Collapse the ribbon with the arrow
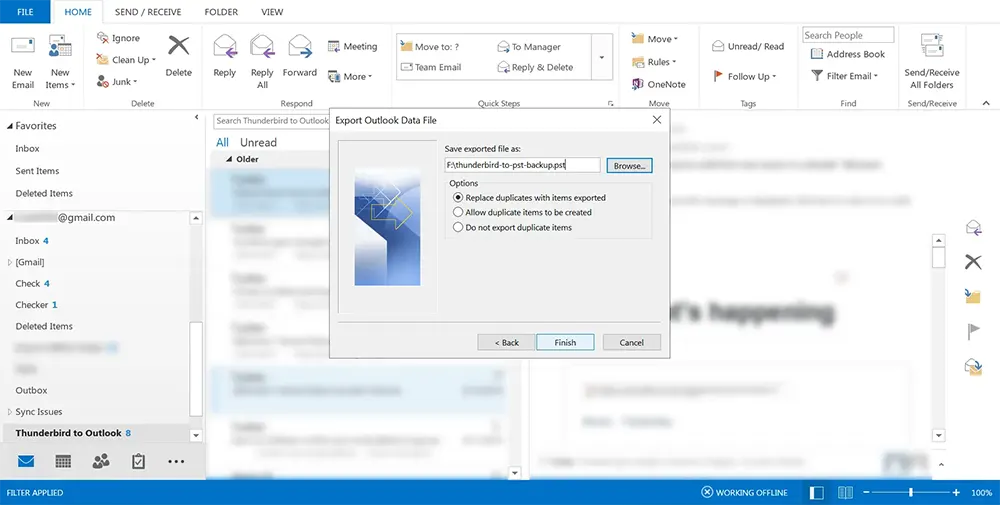Viewport: 1000px width, 505px height. point(986,103)
